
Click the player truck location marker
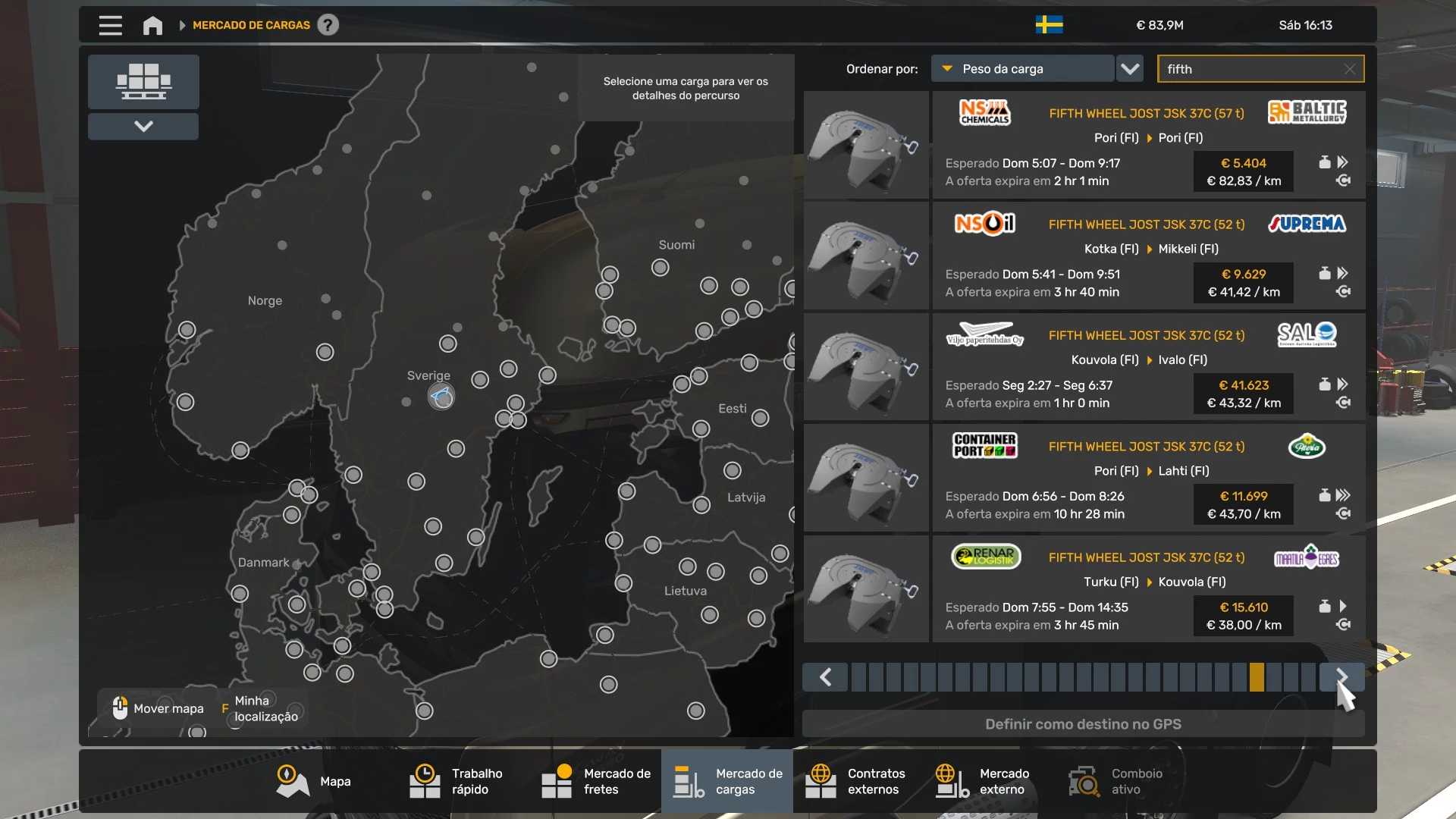coord(441,396)
